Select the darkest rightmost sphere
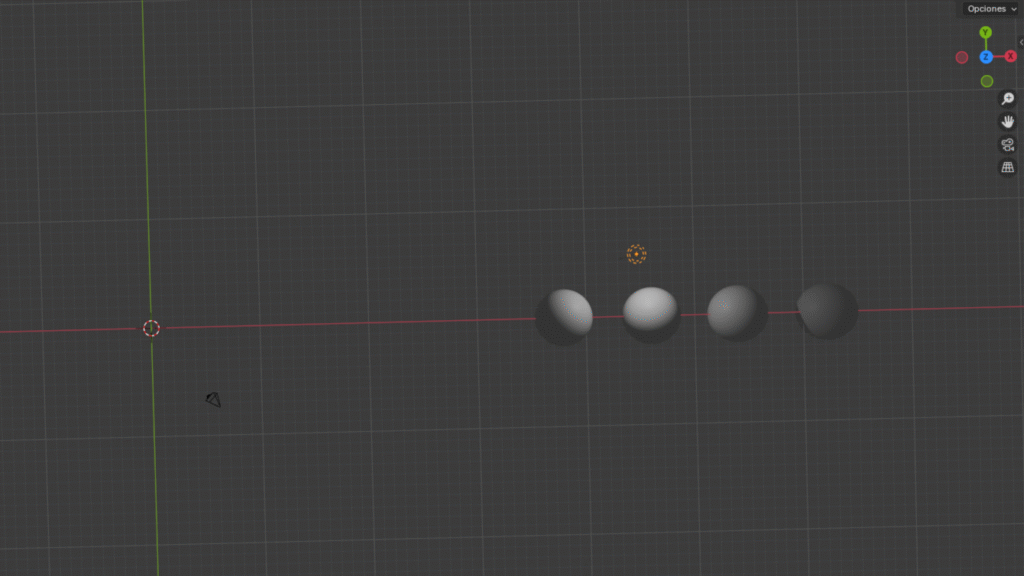 pos(827,311)
